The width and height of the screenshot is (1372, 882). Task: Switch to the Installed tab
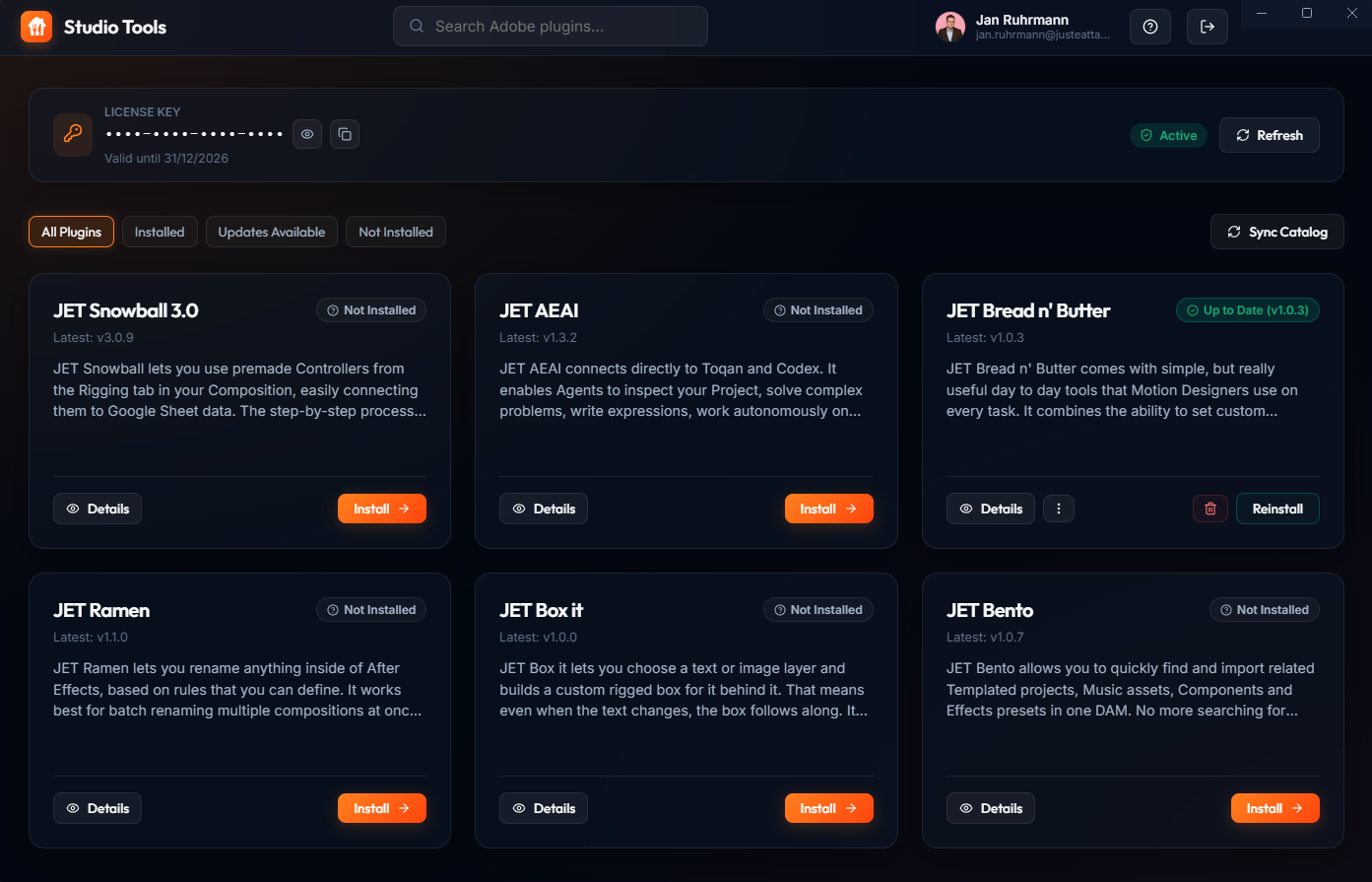pyautogui.click(x=160, y=232)
